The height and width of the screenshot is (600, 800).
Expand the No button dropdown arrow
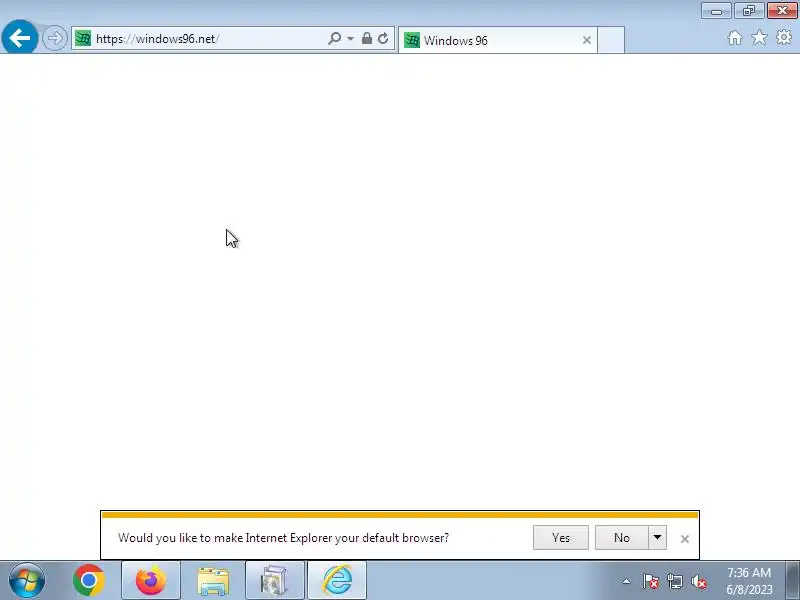point(657,538)
